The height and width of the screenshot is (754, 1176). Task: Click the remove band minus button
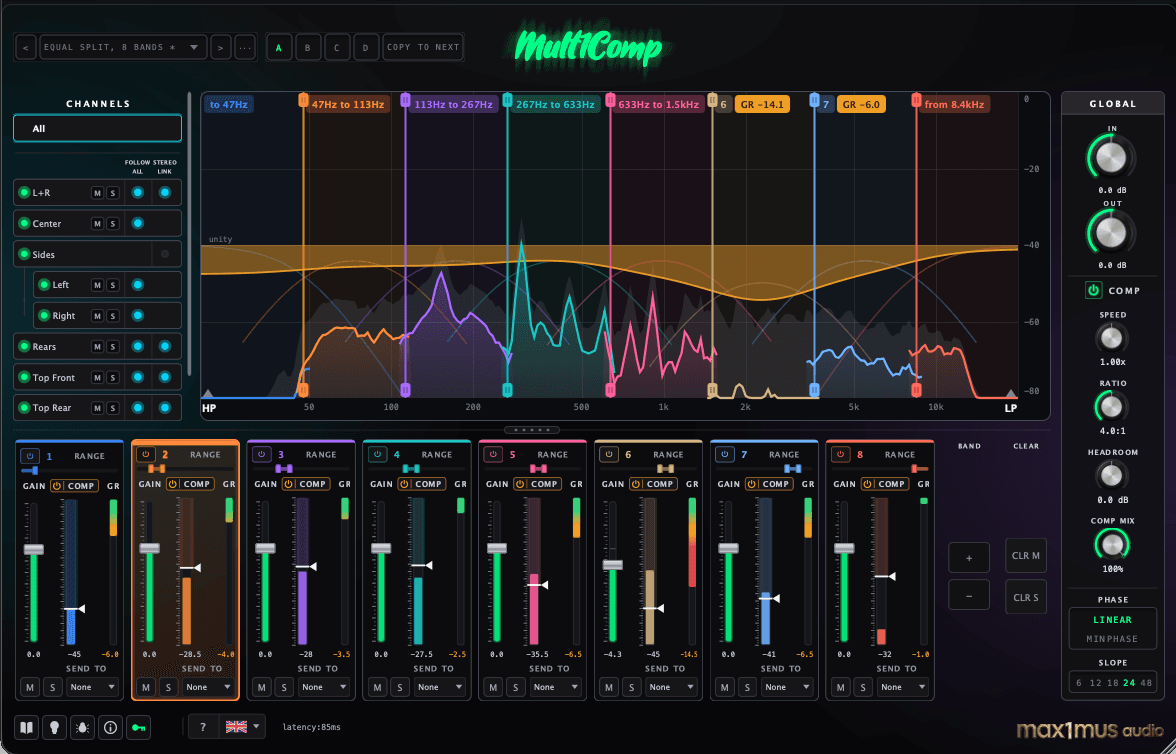coord(969,596)
